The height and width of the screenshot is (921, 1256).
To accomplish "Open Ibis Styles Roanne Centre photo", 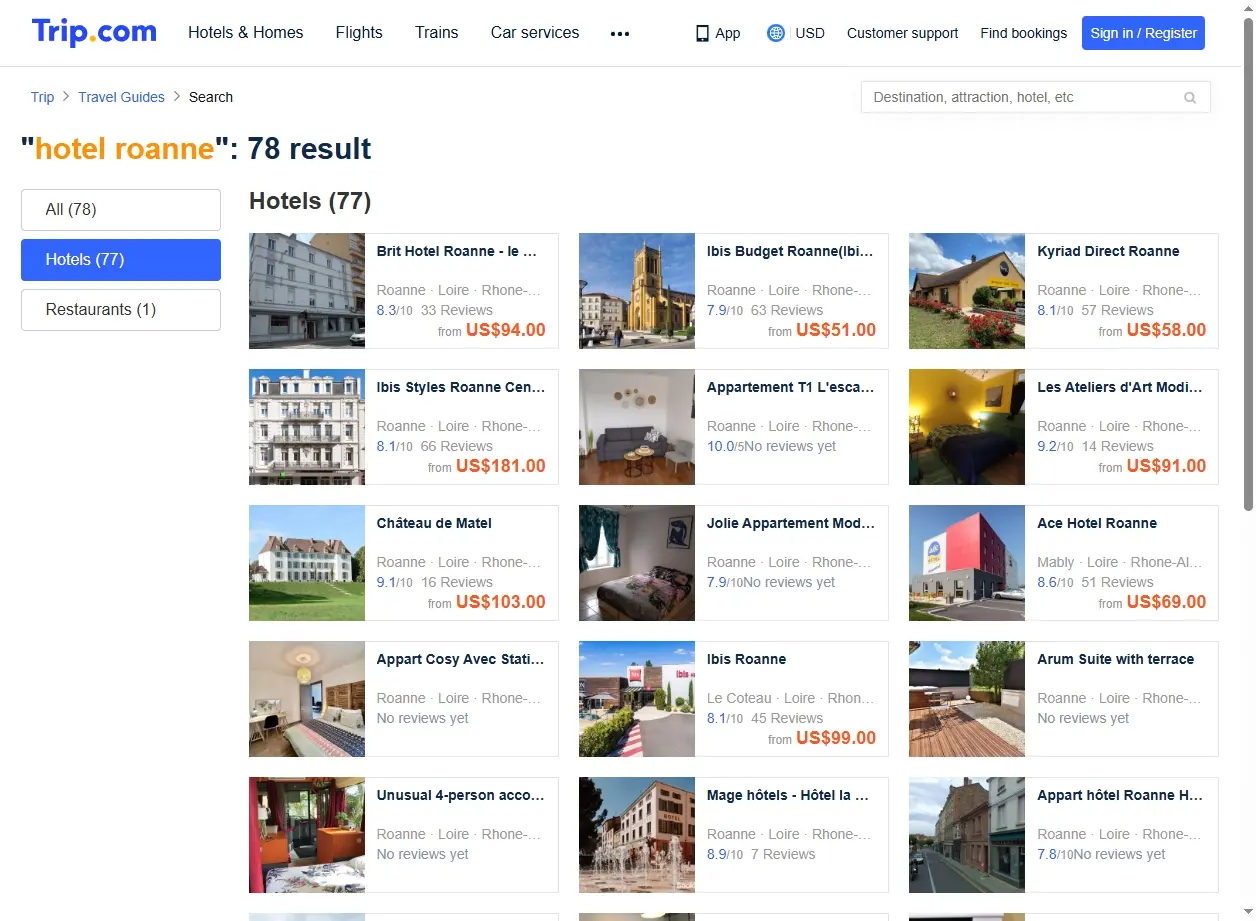I will click(x=307, y=427).
